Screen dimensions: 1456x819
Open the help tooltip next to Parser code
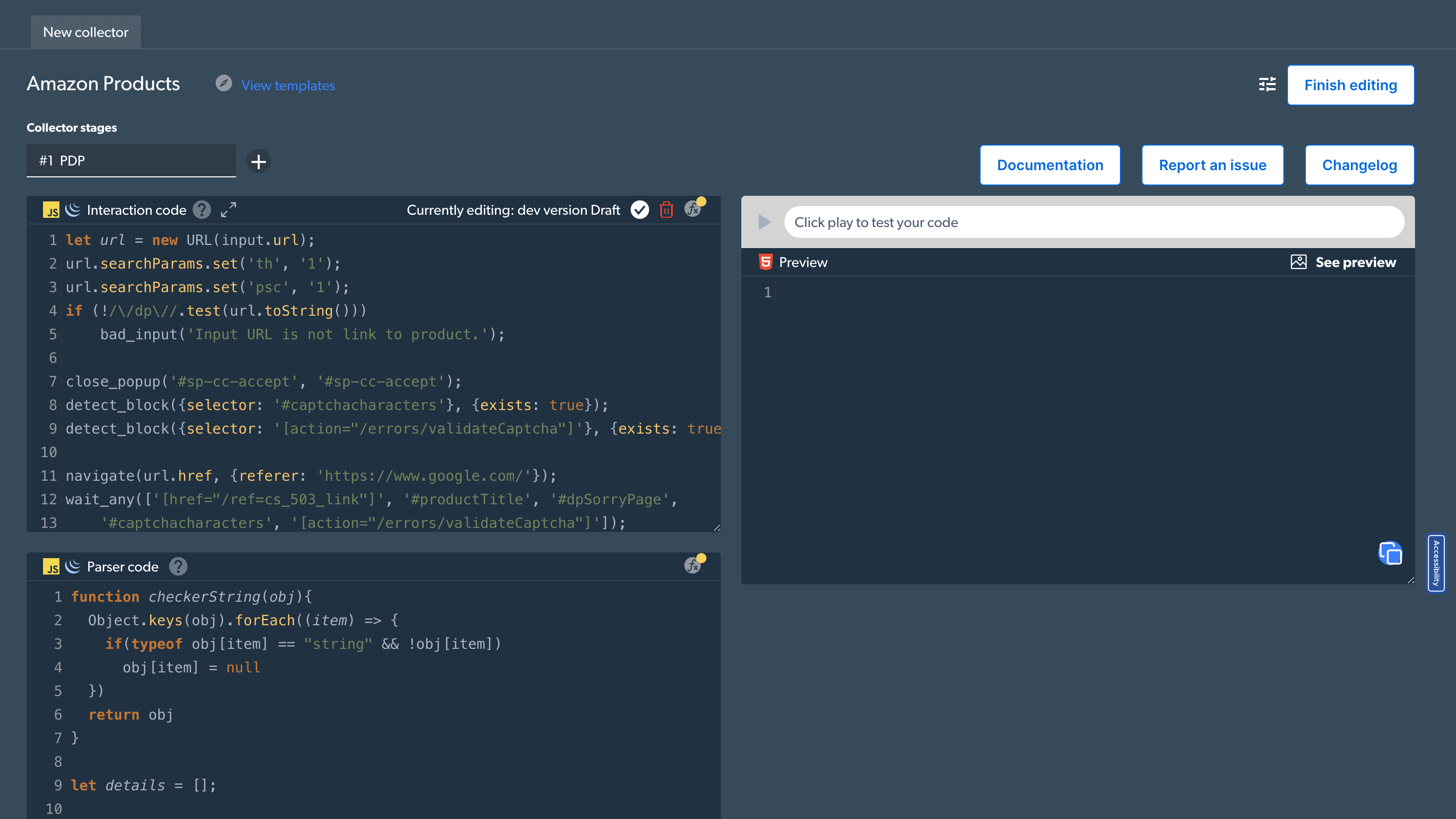pos(178,566)
